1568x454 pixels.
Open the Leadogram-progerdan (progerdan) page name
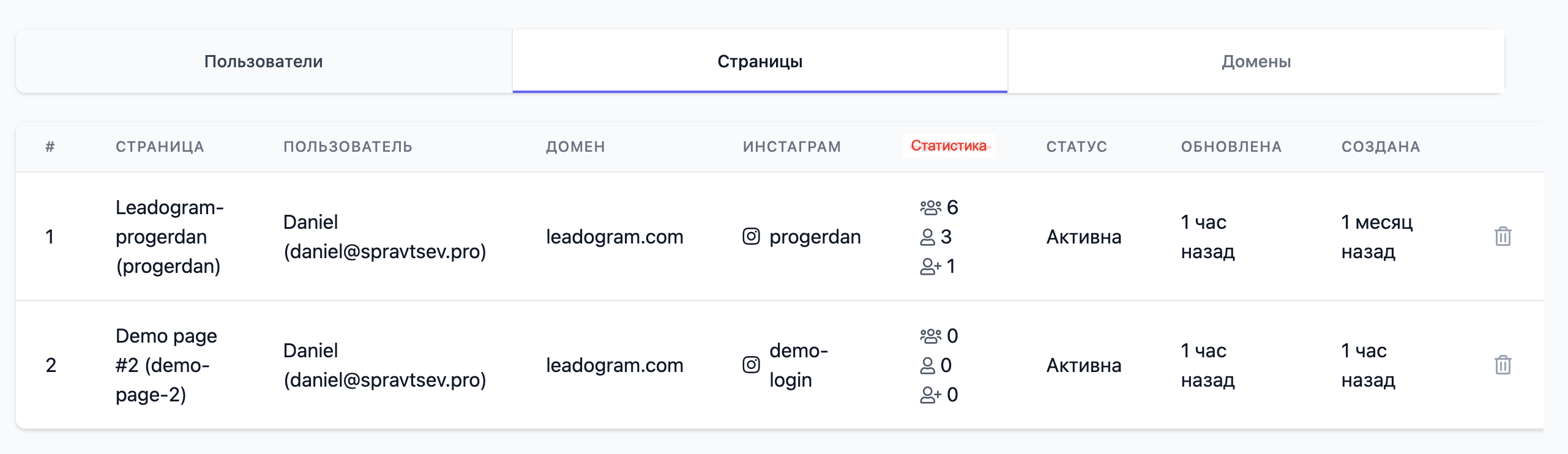click(x=170, y=237)
